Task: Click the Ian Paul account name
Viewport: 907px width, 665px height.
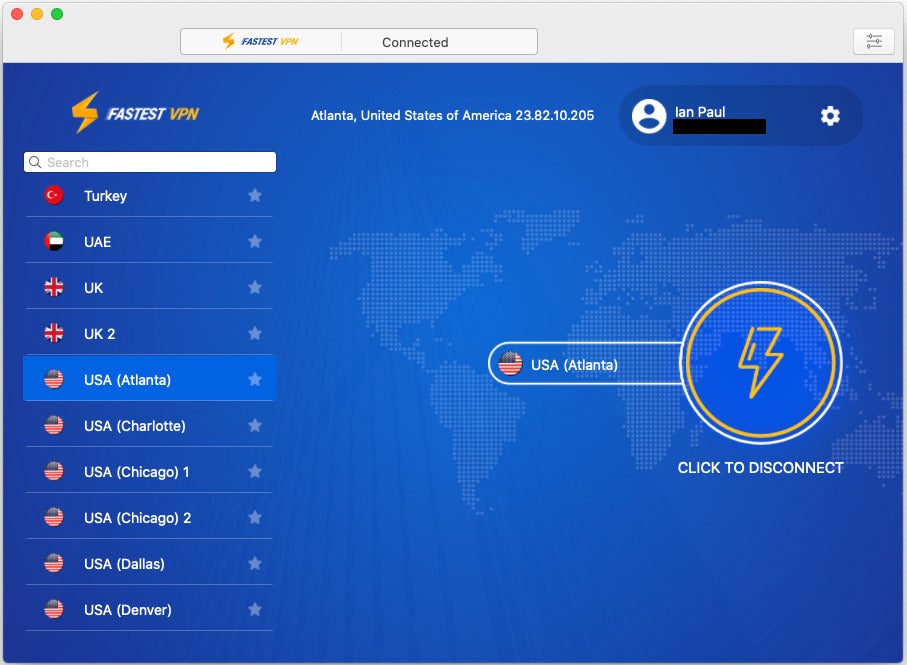Action: point(700,112)
